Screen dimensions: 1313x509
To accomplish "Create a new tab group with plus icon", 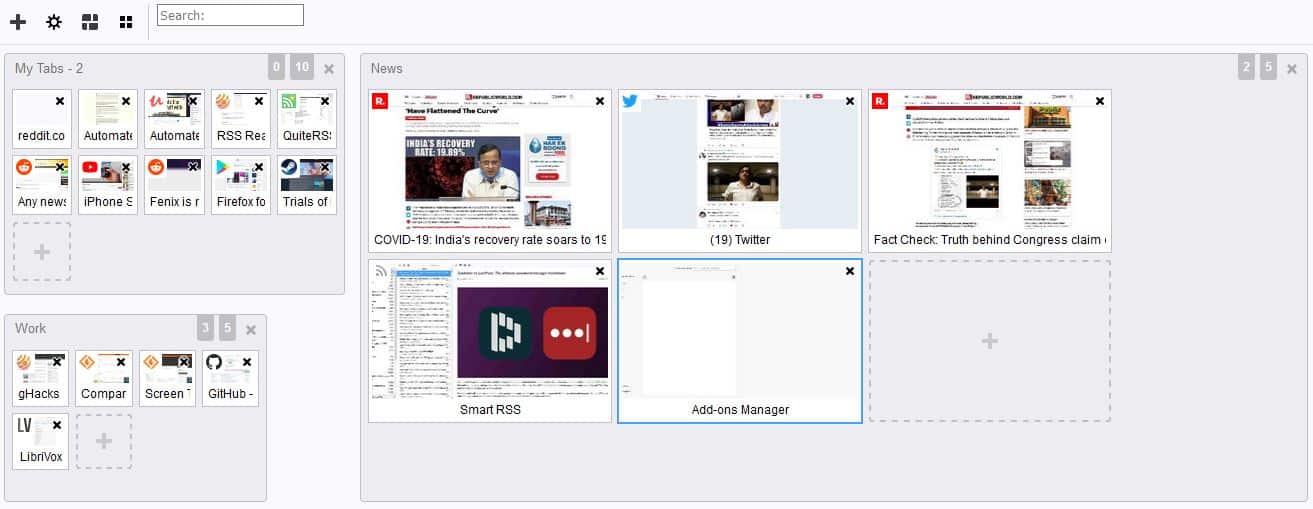I will click(17, 21).
